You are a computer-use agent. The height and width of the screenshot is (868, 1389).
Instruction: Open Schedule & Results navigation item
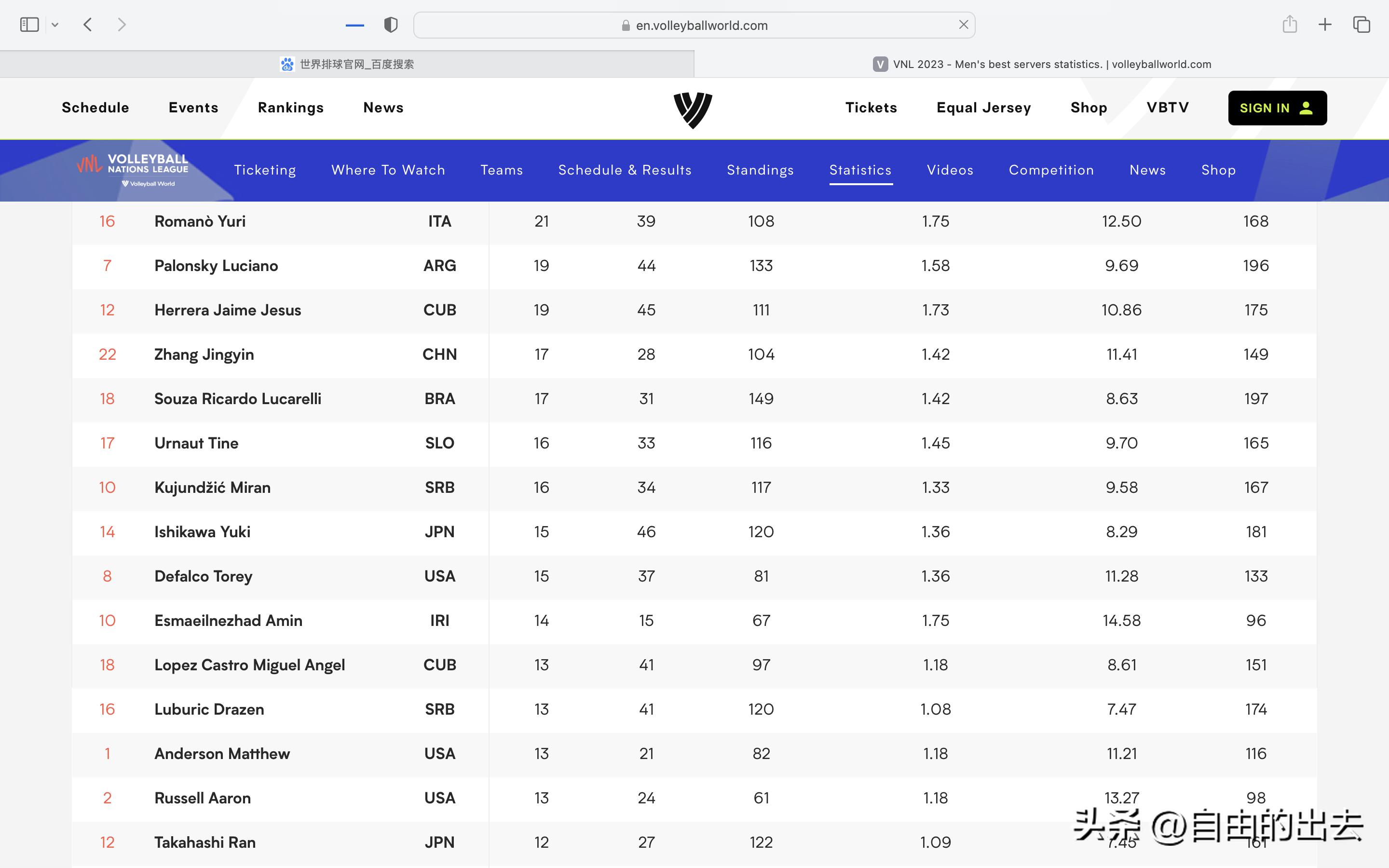pos(625,170)
